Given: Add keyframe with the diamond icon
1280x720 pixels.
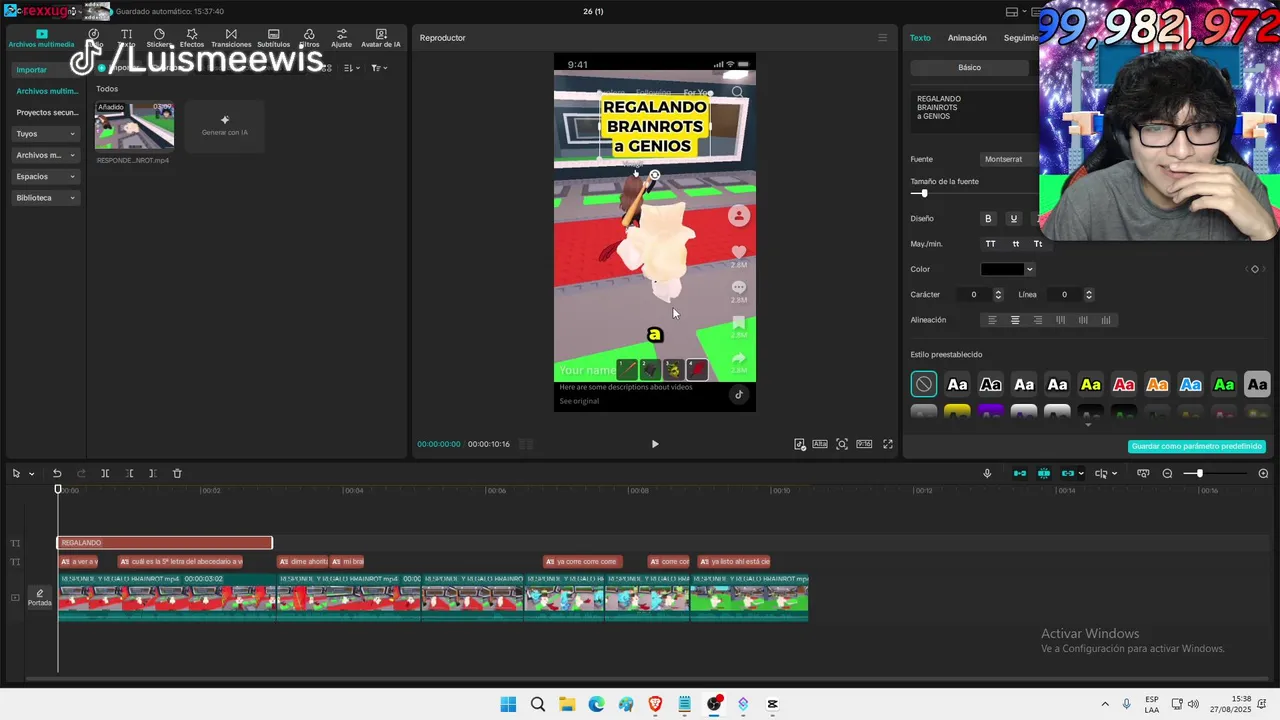Looking at the screenshot, I should (1255, 269).
